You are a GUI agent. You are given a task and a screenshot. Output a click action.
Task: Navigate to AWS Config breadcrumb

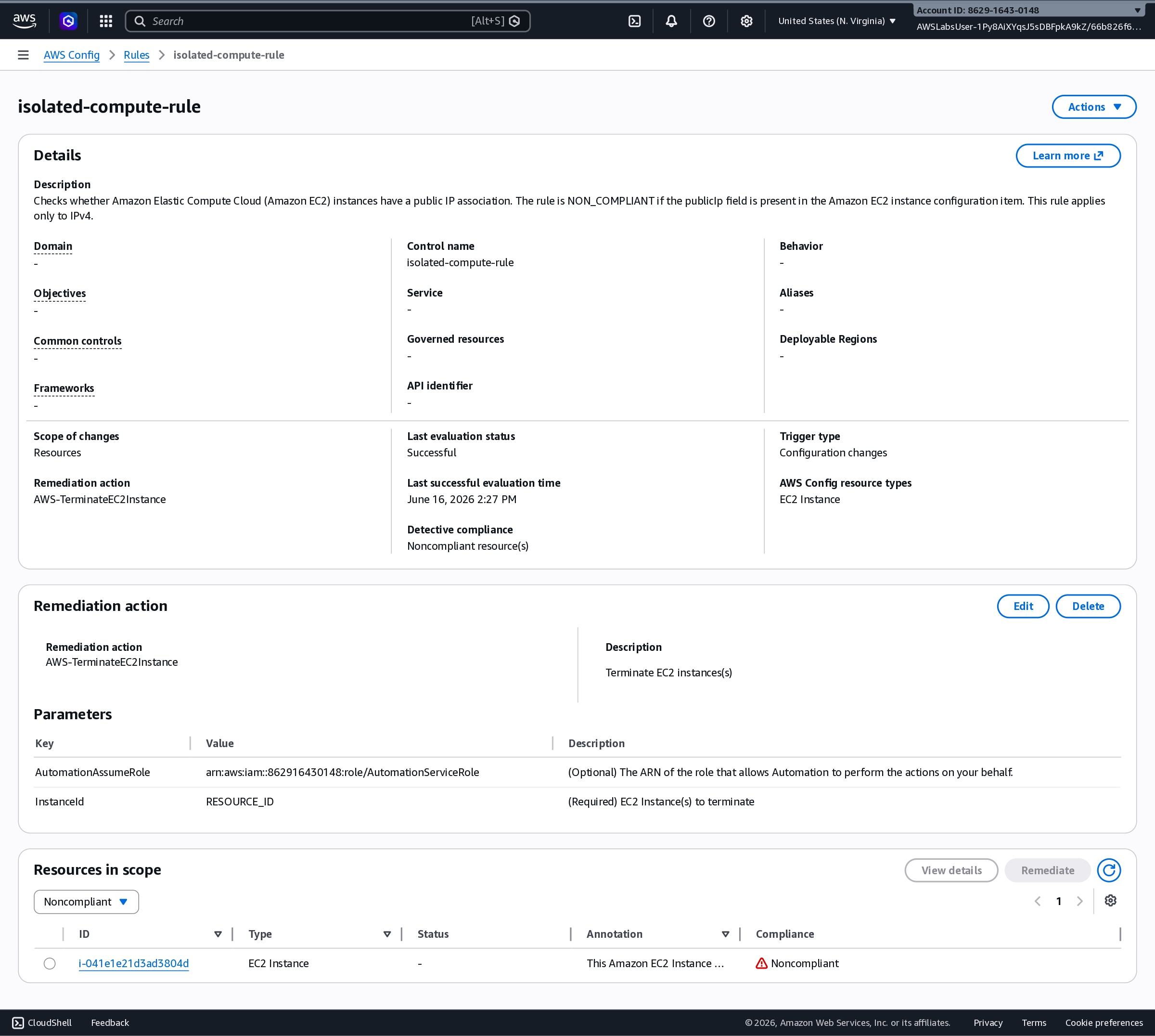click(72, 55)
